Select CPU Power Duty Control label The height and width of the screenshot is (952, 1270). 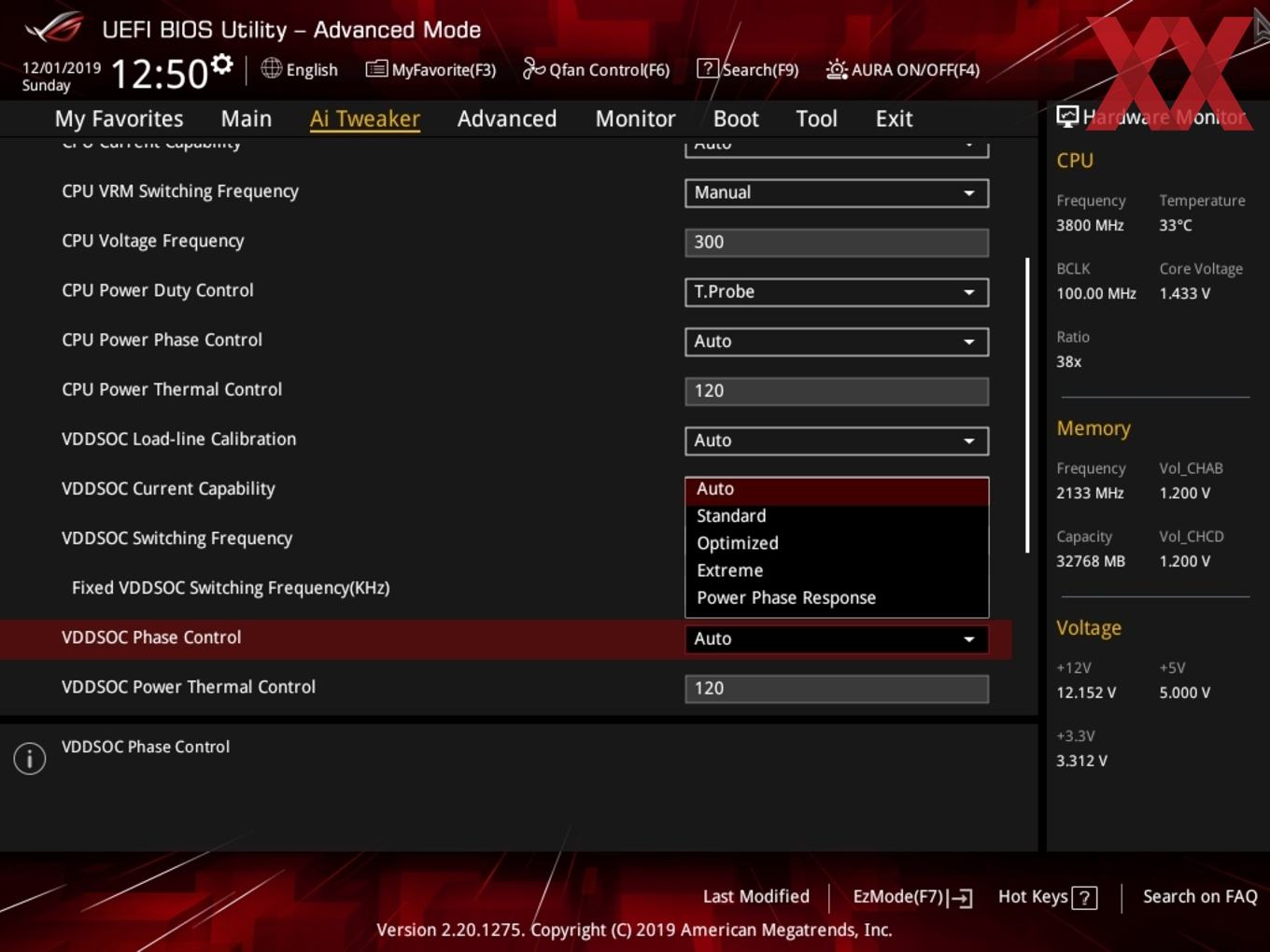coord(158,290)
